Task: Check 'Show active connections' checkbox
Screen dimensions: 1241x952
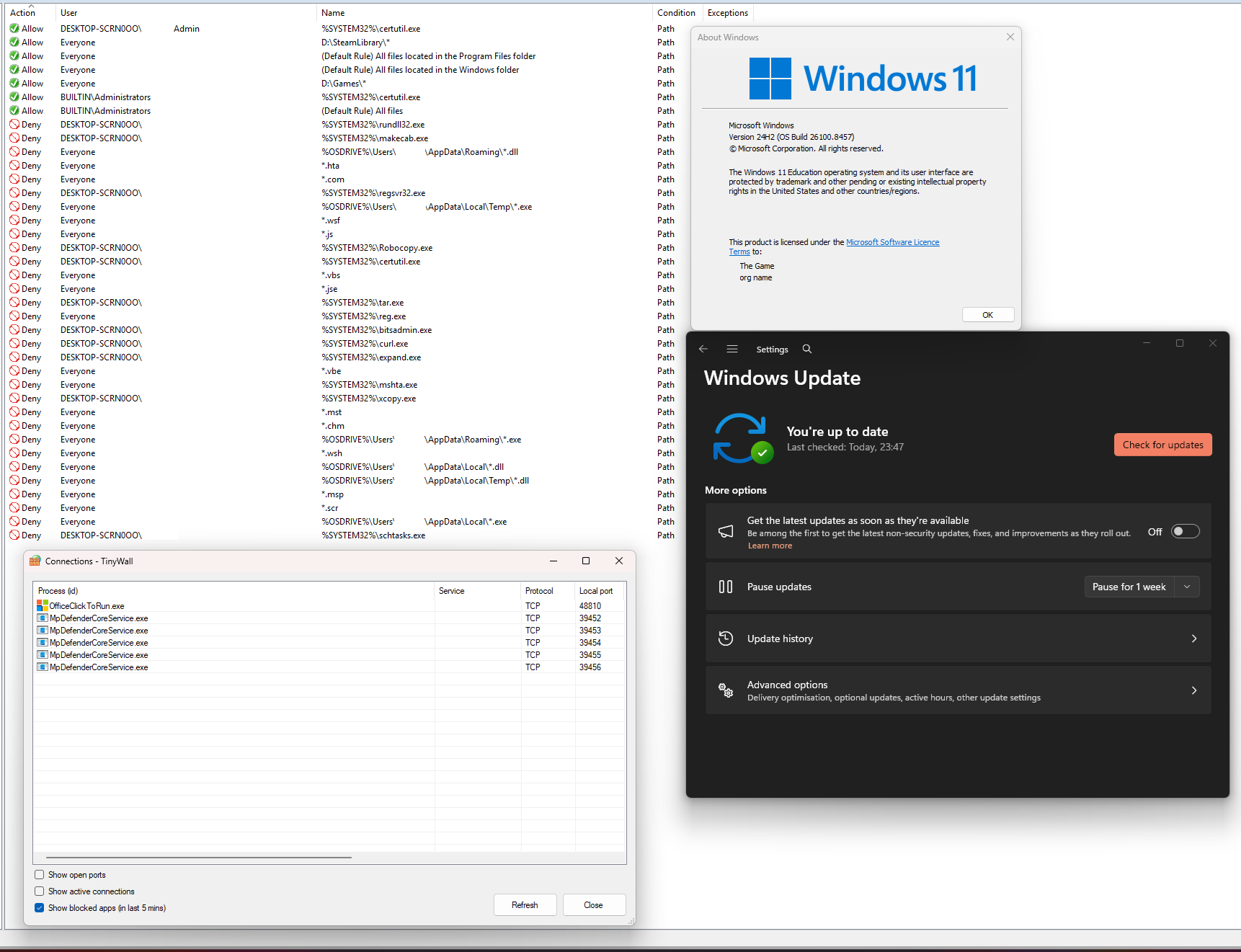Action: pos(40,891)
